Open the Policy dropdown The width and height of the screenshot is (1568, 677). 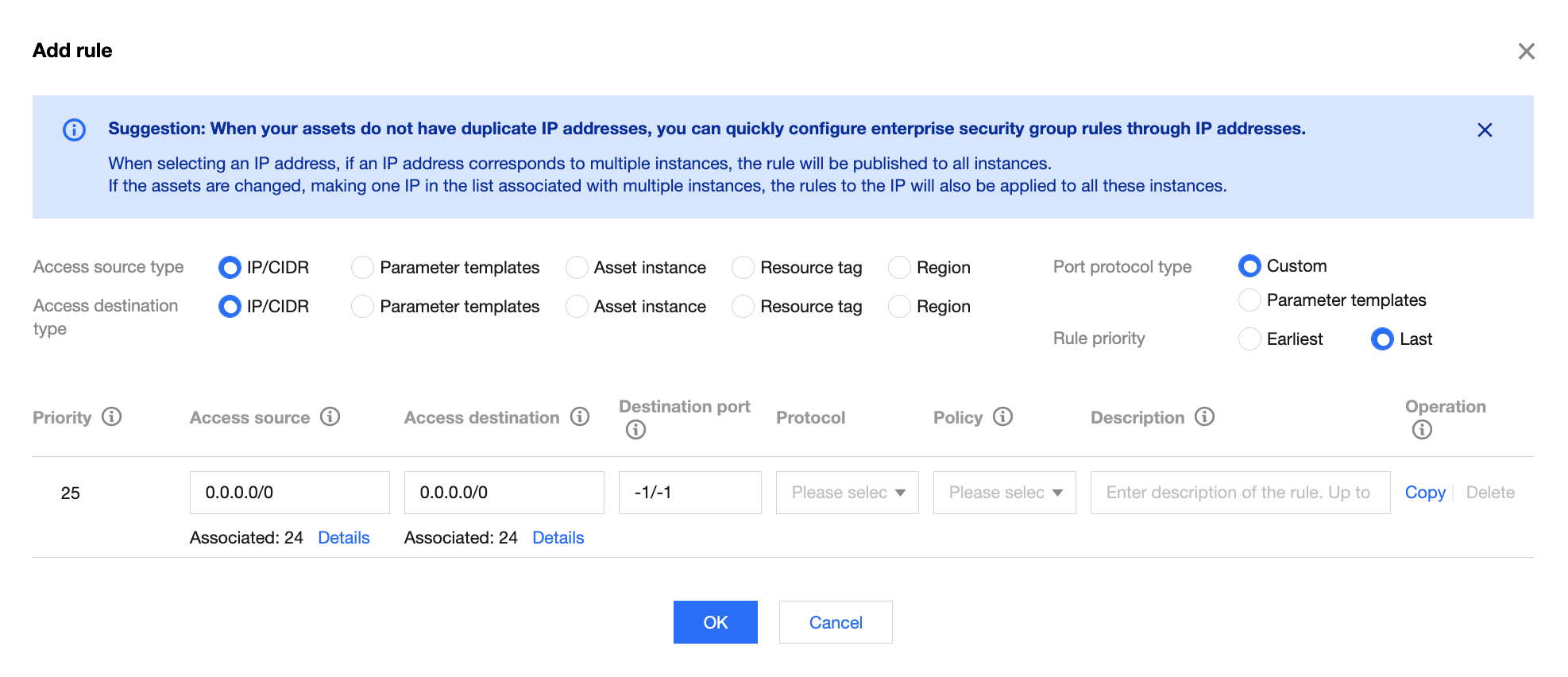coord(1004,493)
